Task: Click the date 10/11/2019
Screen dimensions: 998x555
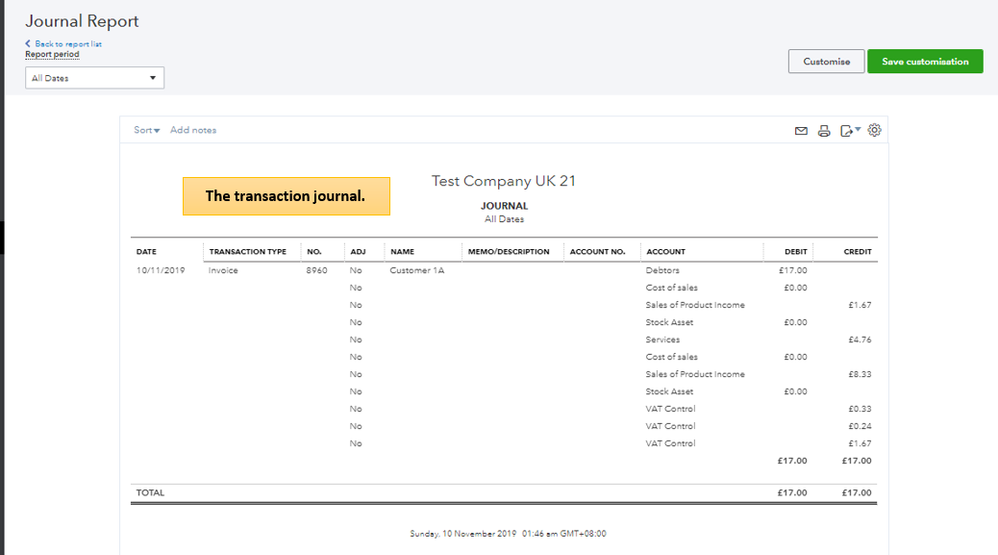Action: click(160, 270)
